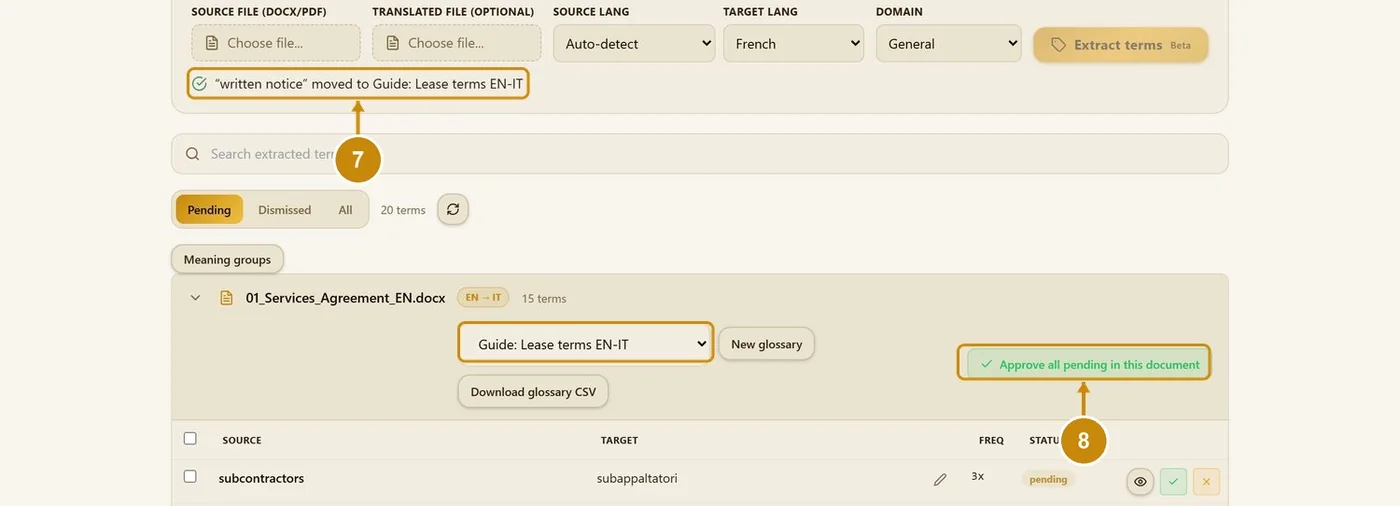This screenshot has height=506, width=1400.
Task: Click the SOURCE column header
Action: (242, 440)
